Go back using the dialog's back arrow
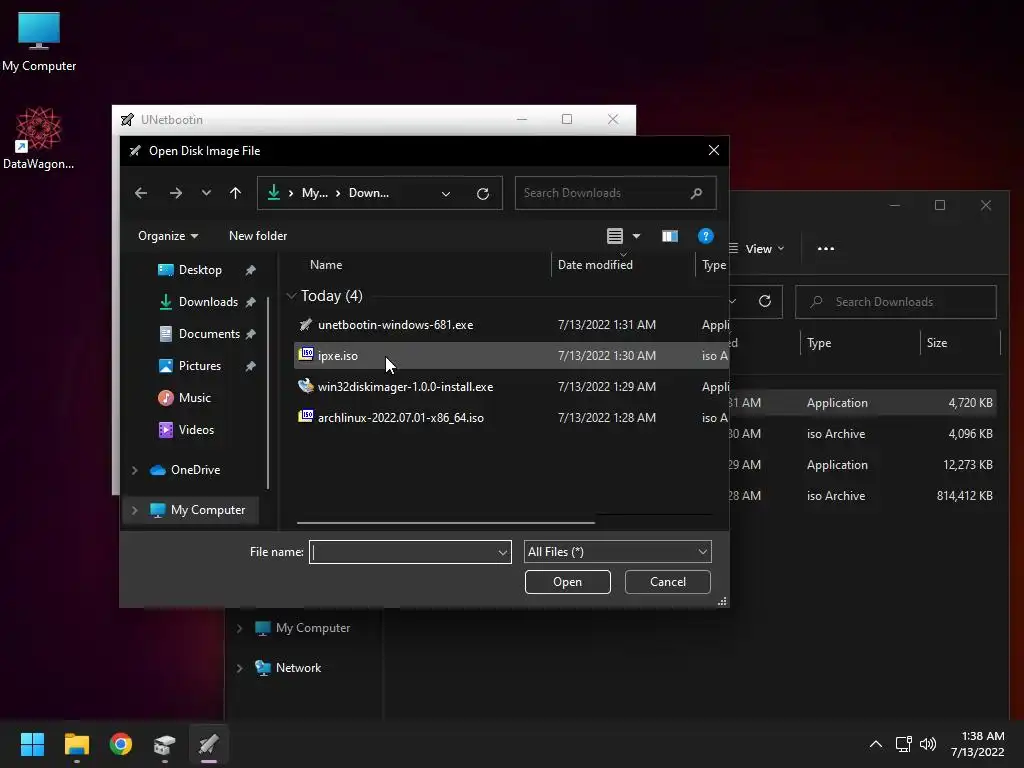 tap(141, 193)
